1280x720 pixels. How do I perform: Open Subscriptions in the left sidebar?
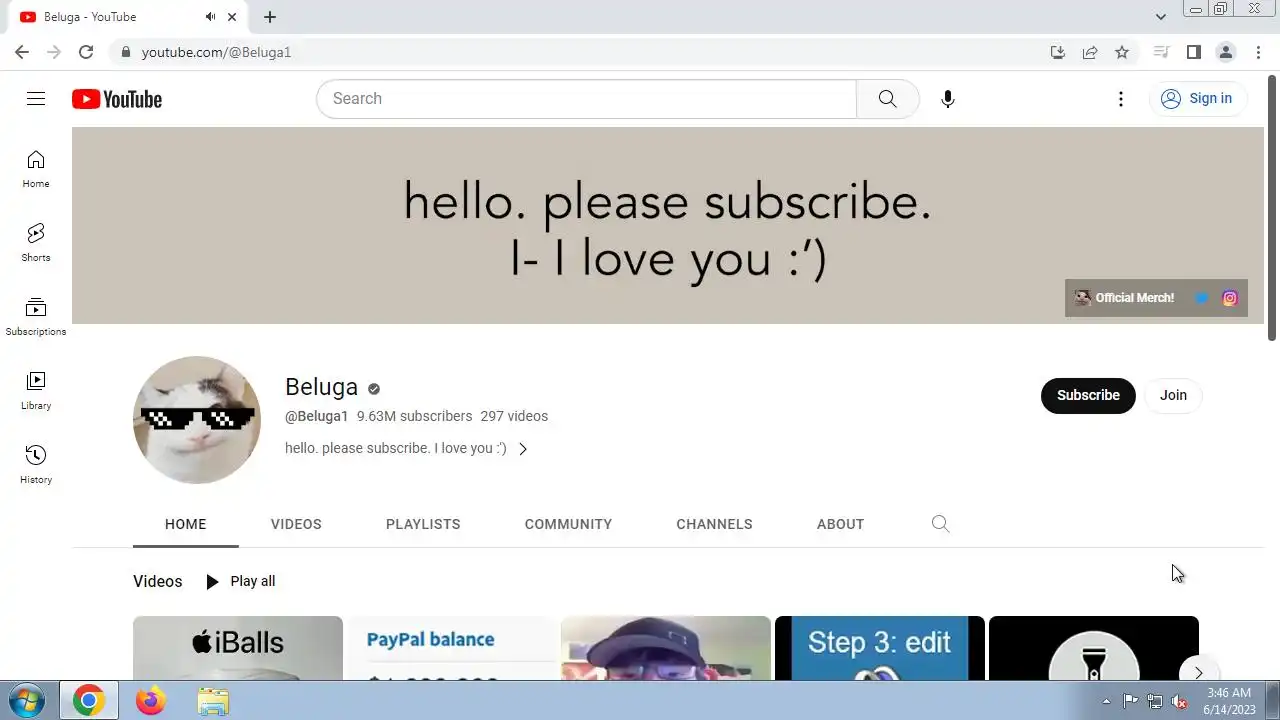36,317
